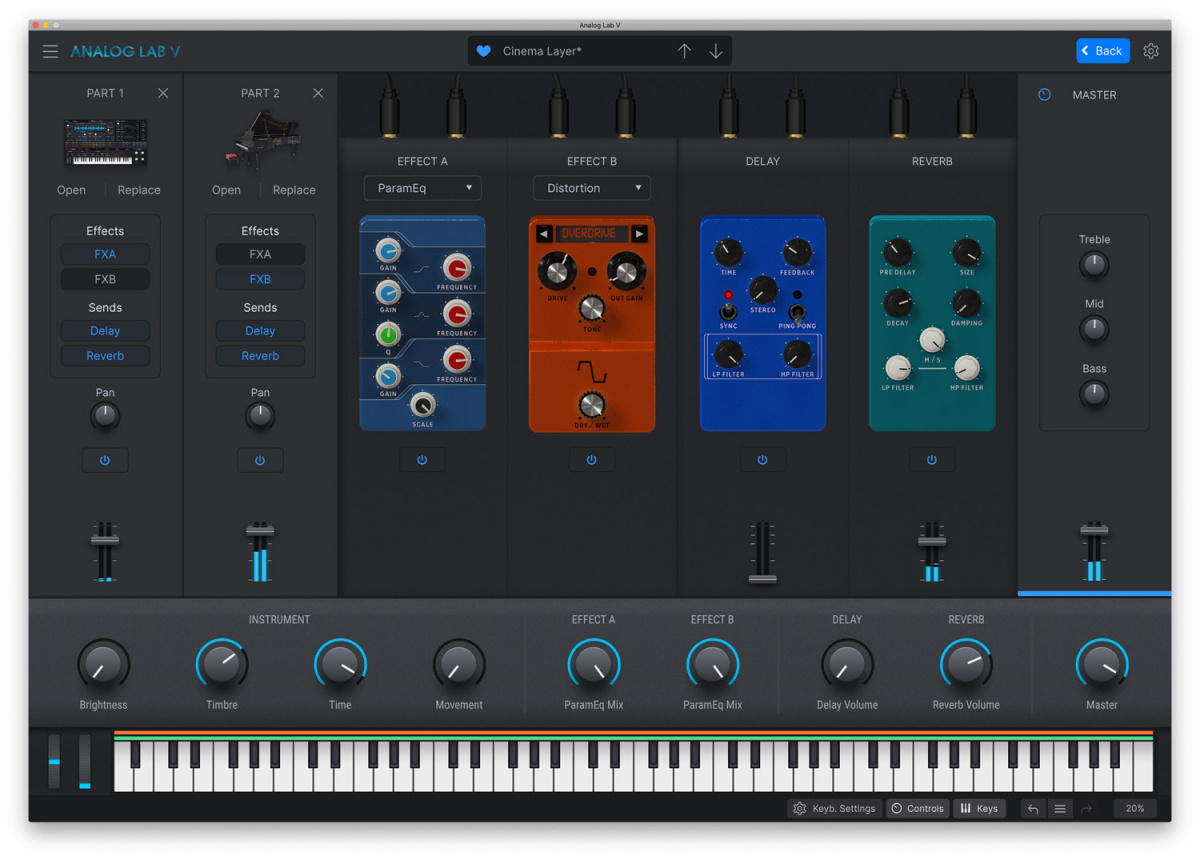
Task: Click Replace under the Part 2 piano
Action: (293, 189)
